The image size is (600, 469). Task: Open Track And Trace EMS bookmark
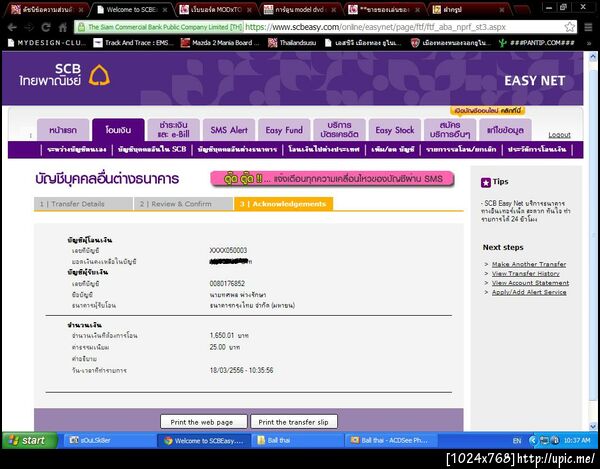click(134, 43)
